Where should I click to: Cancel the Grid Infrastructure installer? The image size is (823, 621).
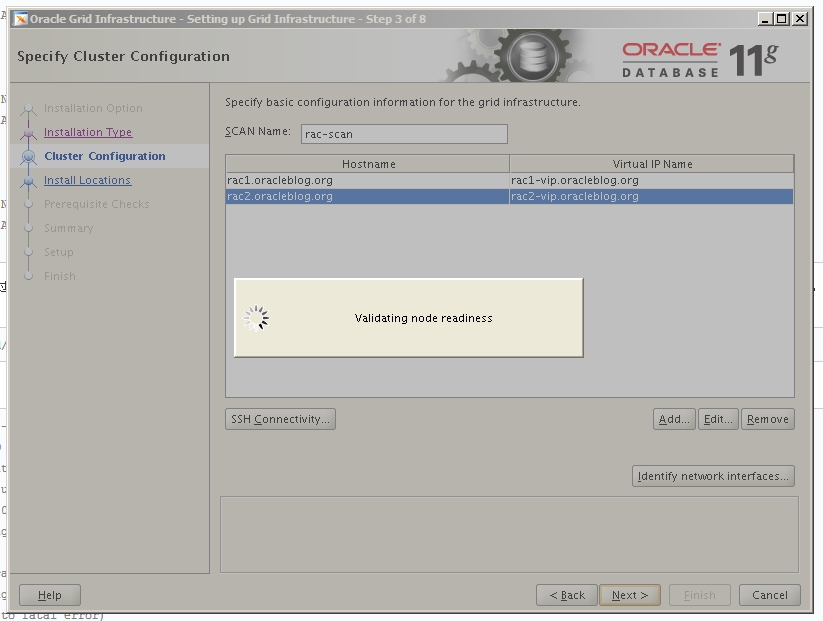point(769,595)
